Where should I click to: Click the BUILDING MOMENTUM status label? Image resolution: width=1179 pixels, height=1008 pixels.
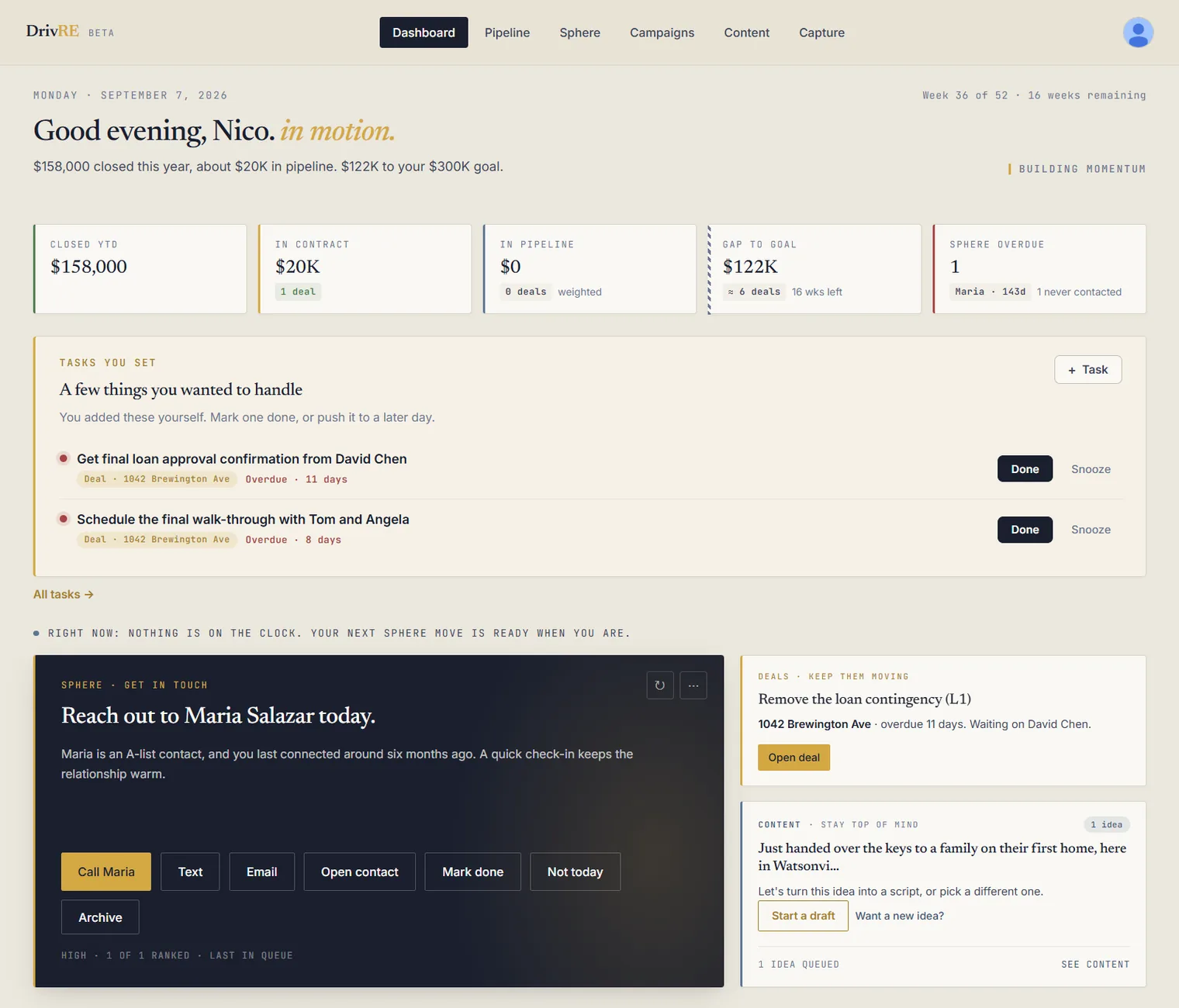pyautogui.click(x=1082, y=169)
